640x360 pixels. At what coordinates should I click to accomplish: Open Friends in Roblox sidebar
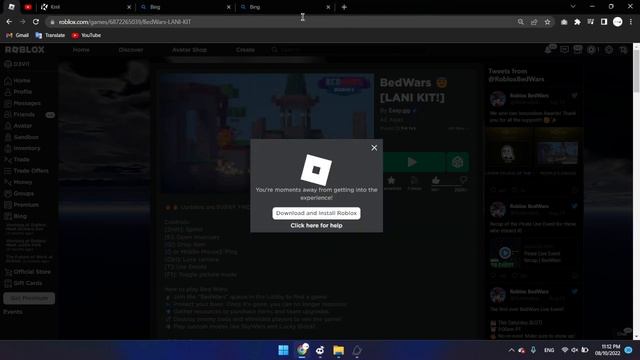[19, 115]
